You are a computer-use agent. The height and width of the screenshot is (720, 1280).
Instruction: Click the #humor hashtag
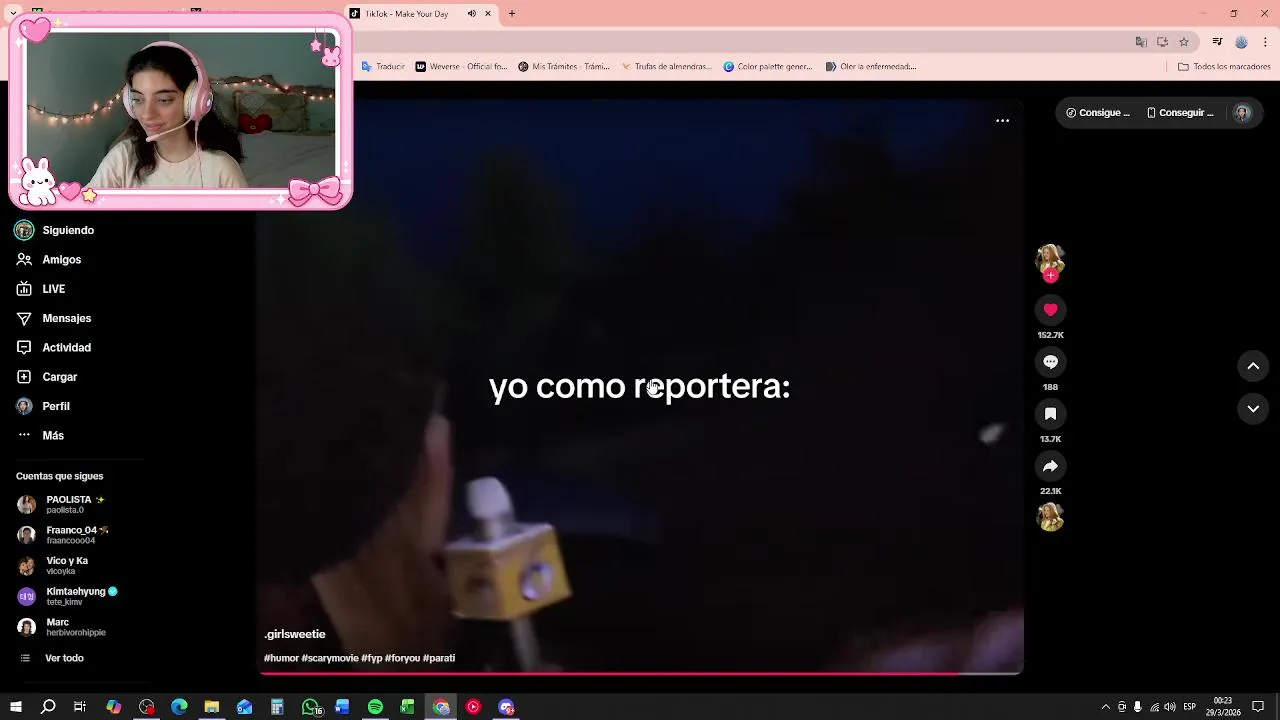pos(281,658)
